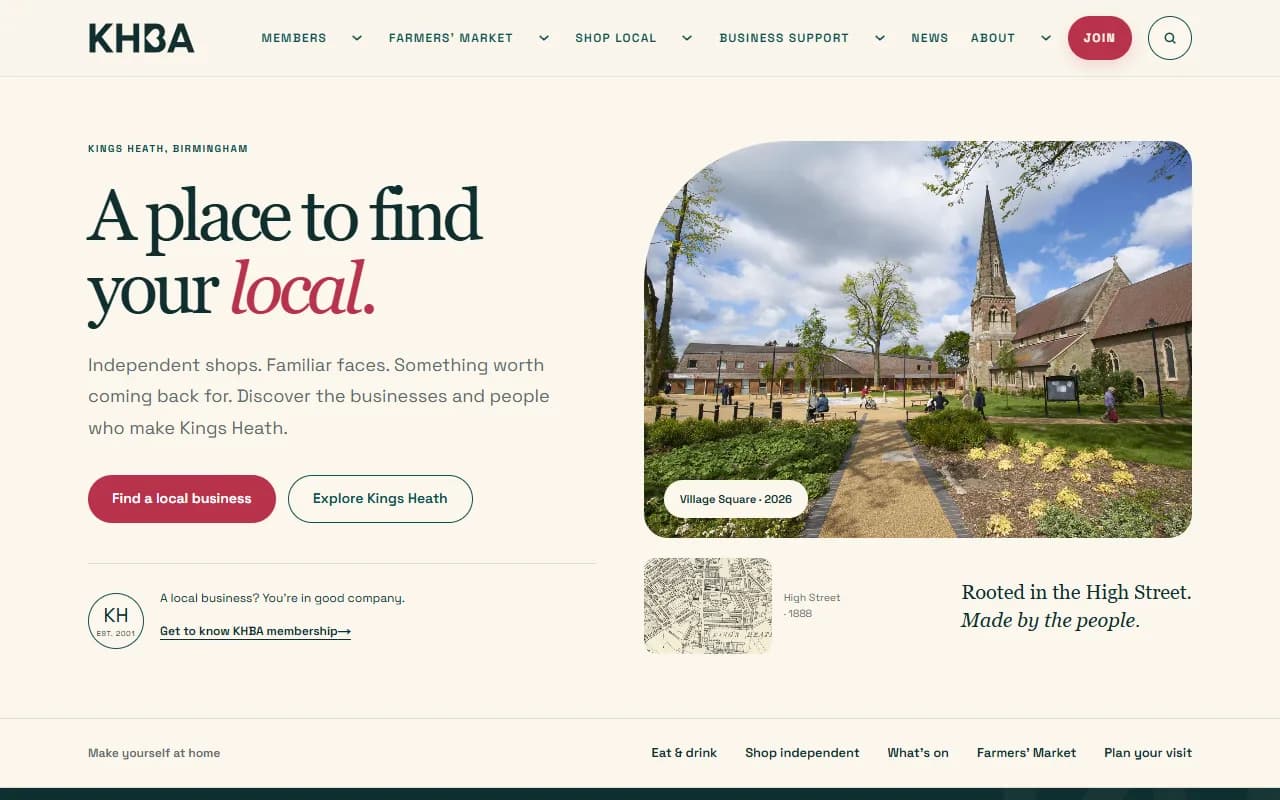Click the Village Square · 2026 caption pill
The image size is (1280, 800).
(736, 499)
